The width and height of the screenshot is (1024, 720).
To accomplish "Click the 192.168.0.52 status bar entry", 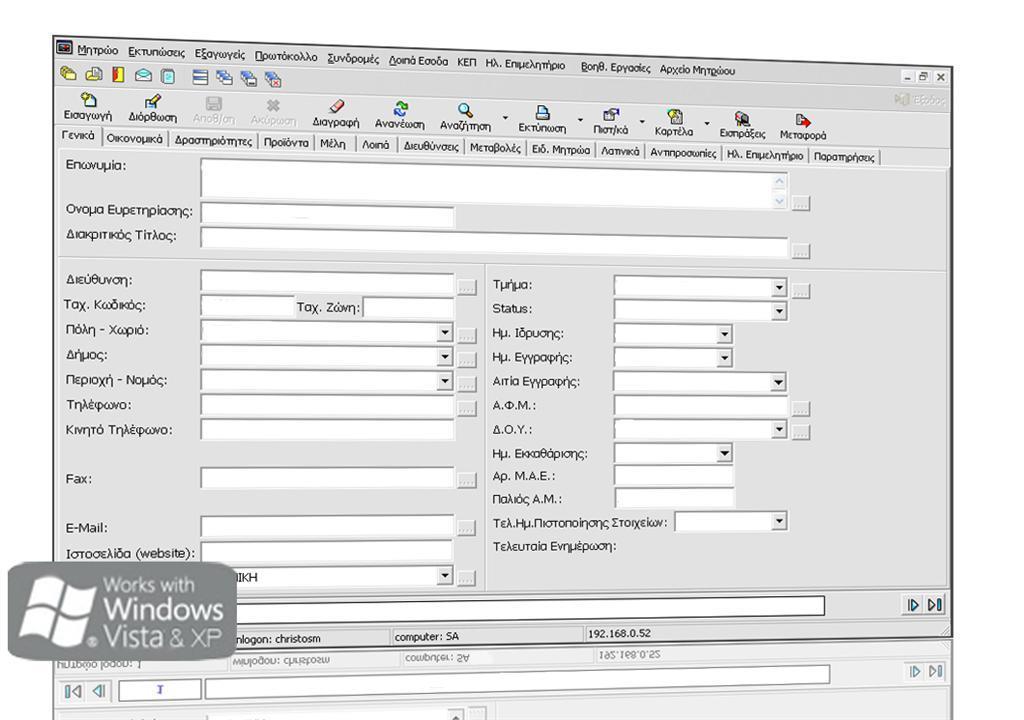I will coord(620,634).
